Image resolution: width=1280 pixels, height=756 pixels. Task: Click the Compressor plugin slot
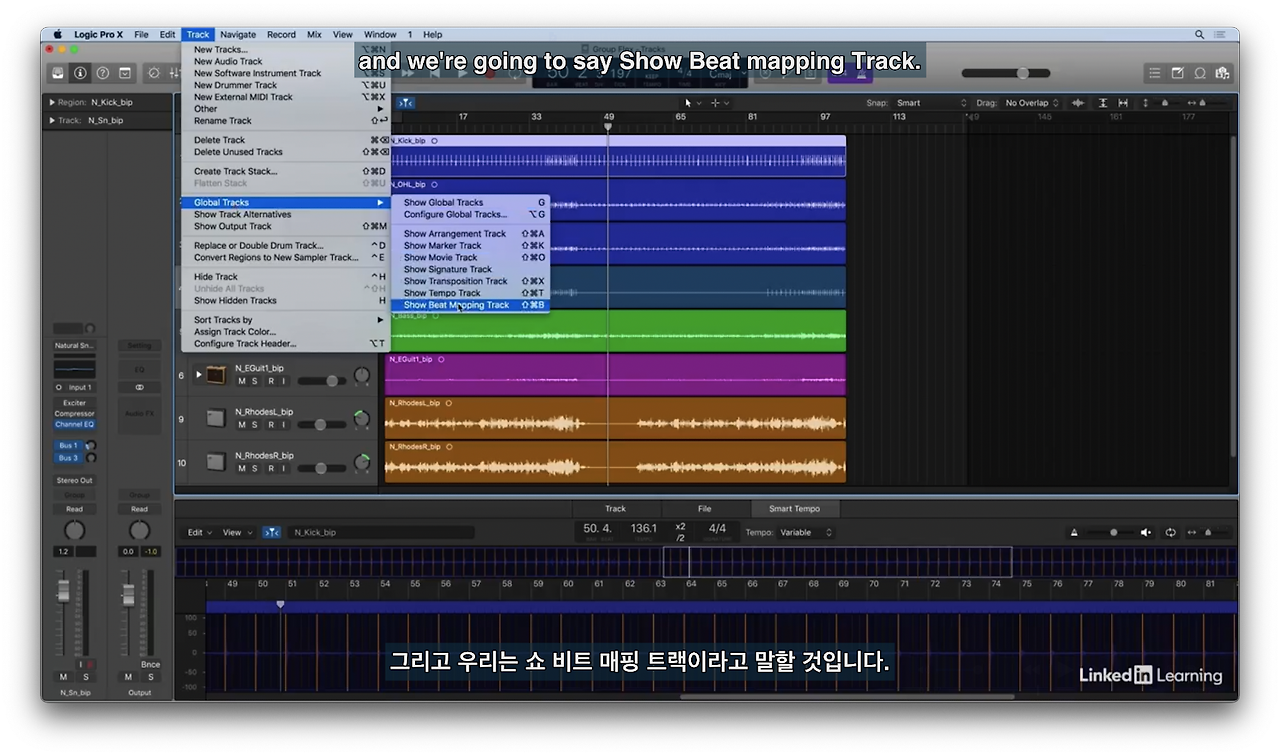[75, 413]
